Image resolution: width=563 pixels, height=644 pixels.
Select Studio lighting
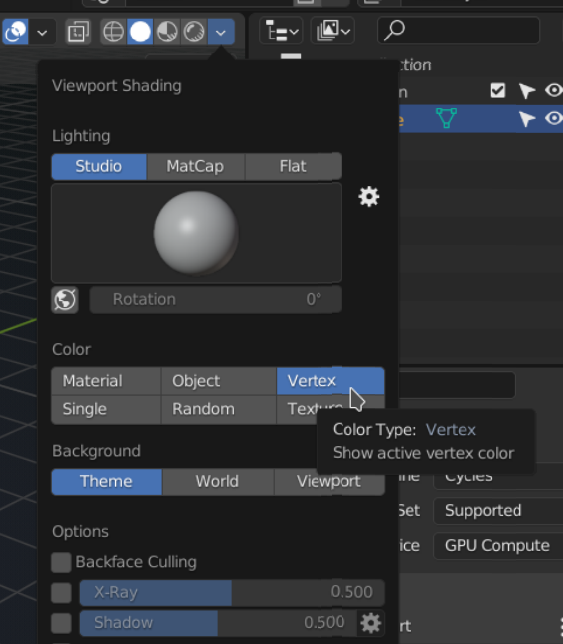pyautogui.click(x=99, y=166)
